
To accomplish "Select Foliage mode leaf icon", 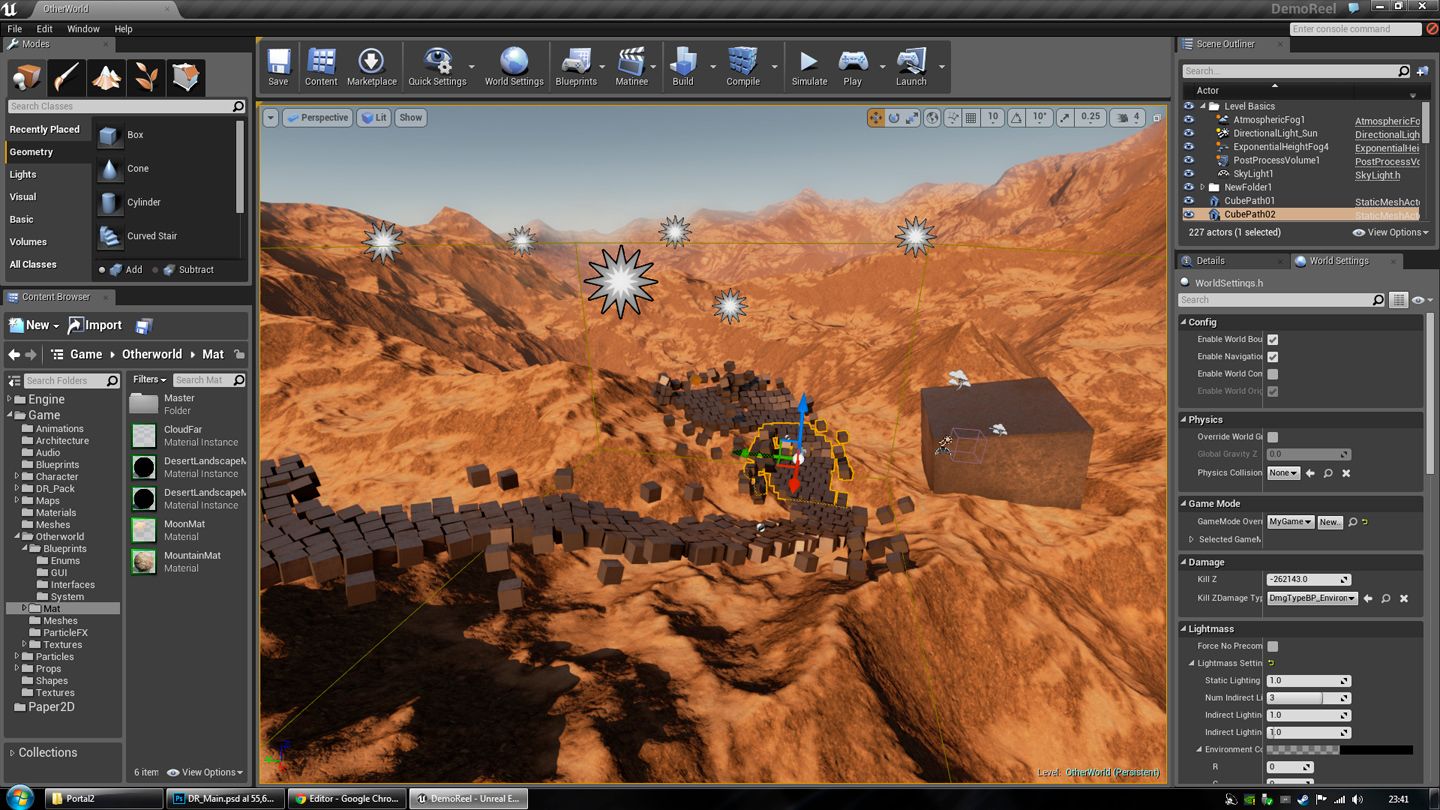I will click(x=146, y=77).
